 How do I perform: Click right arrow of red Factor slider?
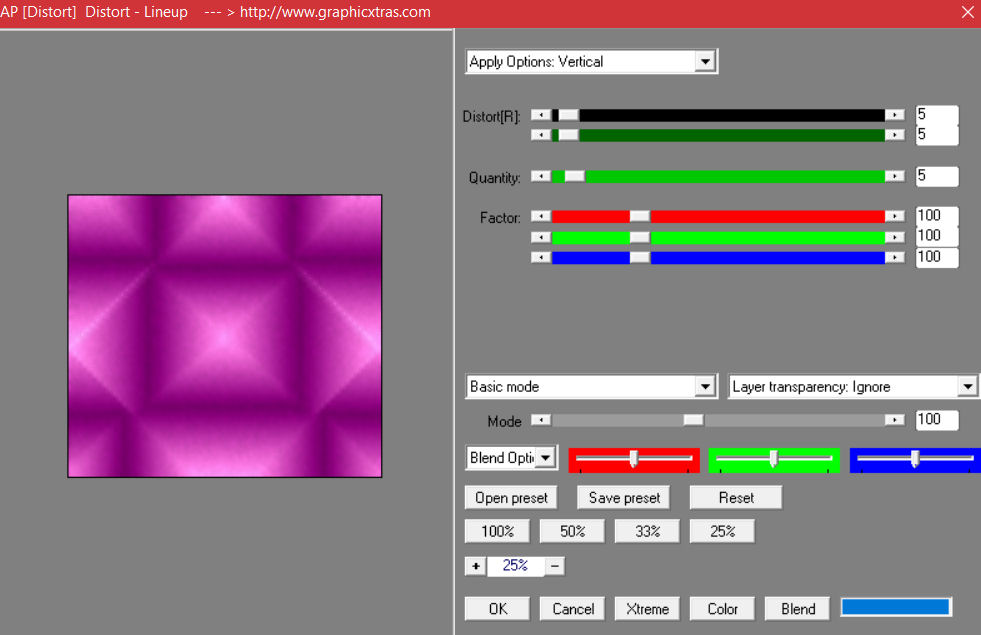895,216
